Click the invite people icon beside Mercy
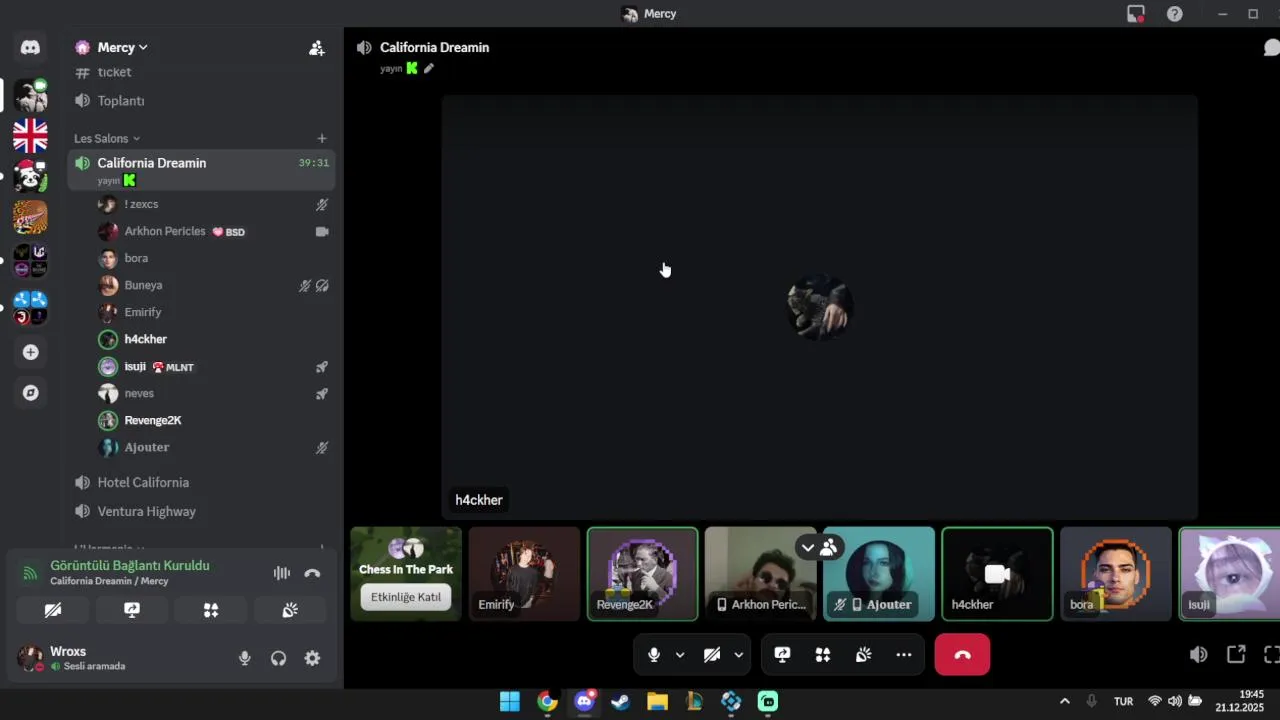This screenshot has width=1280, height=720. (316, 47)
